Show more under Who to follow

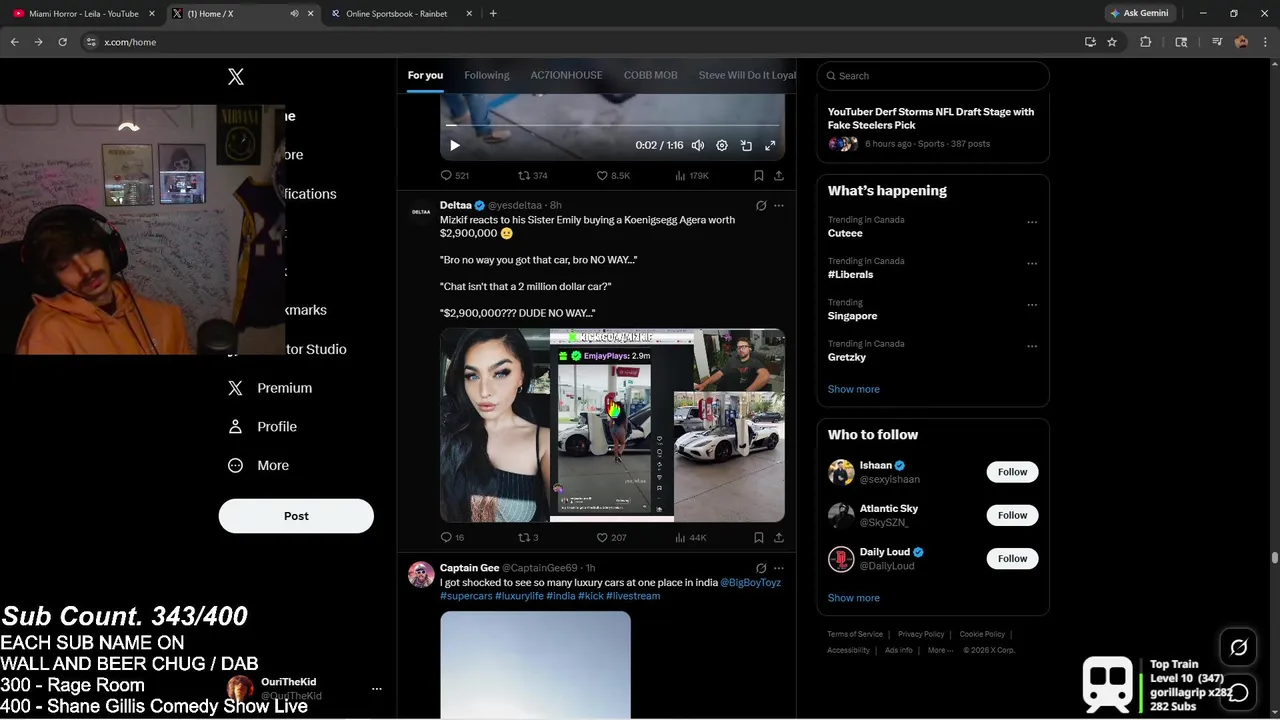854,598
